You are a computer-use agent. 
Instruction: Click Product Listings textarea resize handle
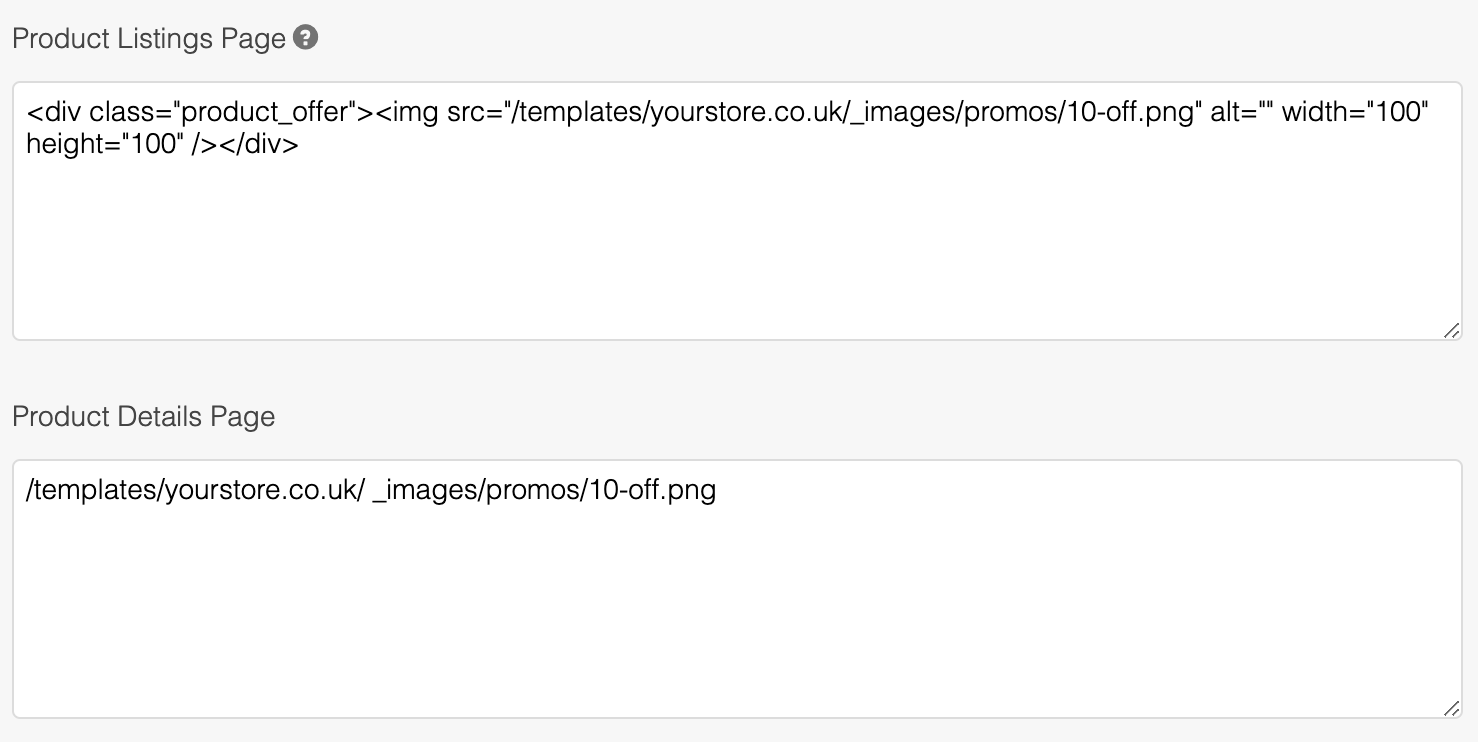[x=1451, y=330]
